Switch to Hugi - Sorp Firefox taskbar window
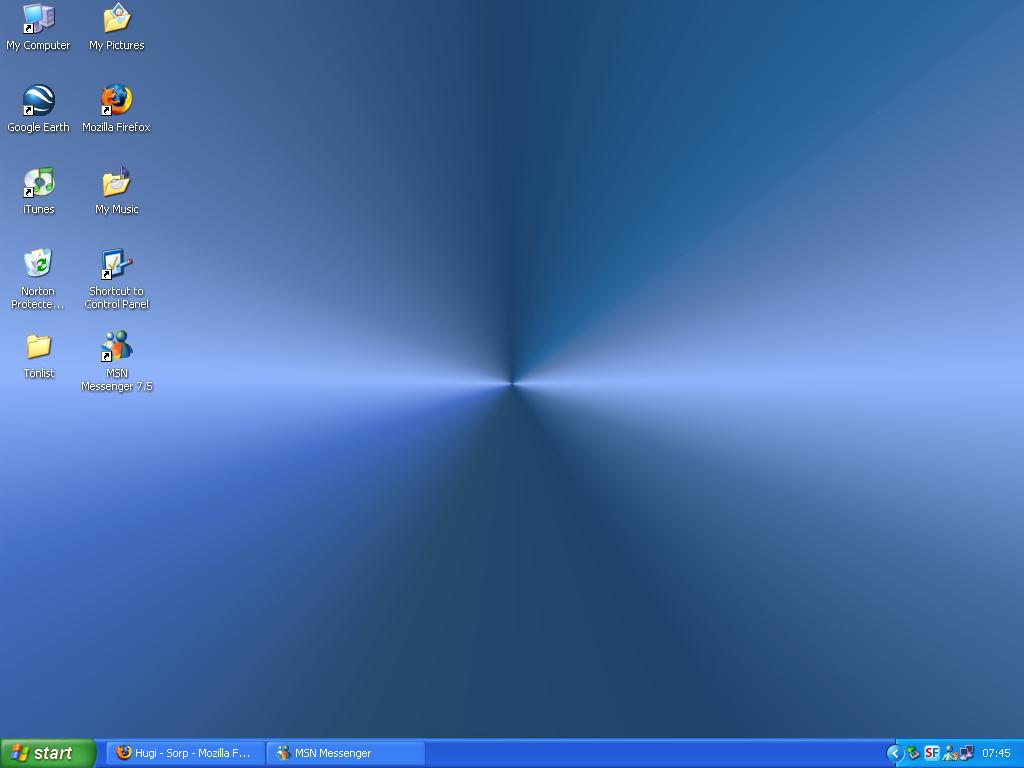The image size is (1024, 768). point(185,753)
